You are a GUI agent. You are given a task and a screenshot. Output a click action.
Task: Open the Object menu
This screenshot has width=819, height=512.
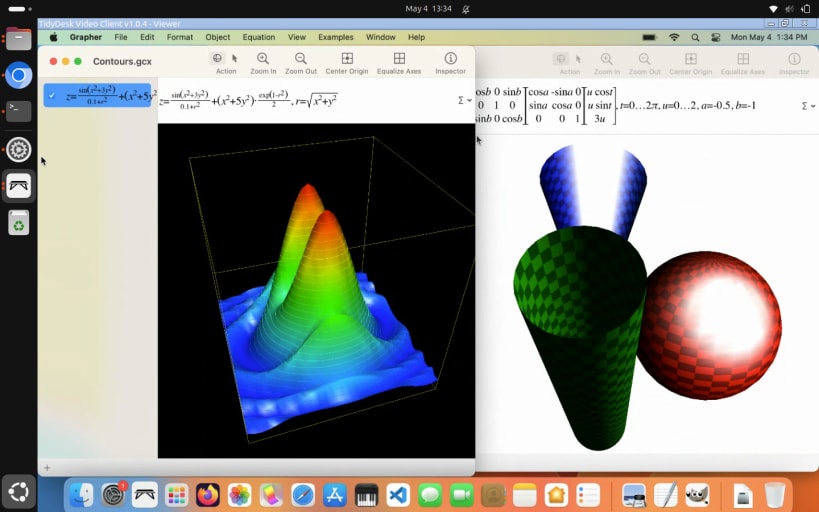(217, 37)
